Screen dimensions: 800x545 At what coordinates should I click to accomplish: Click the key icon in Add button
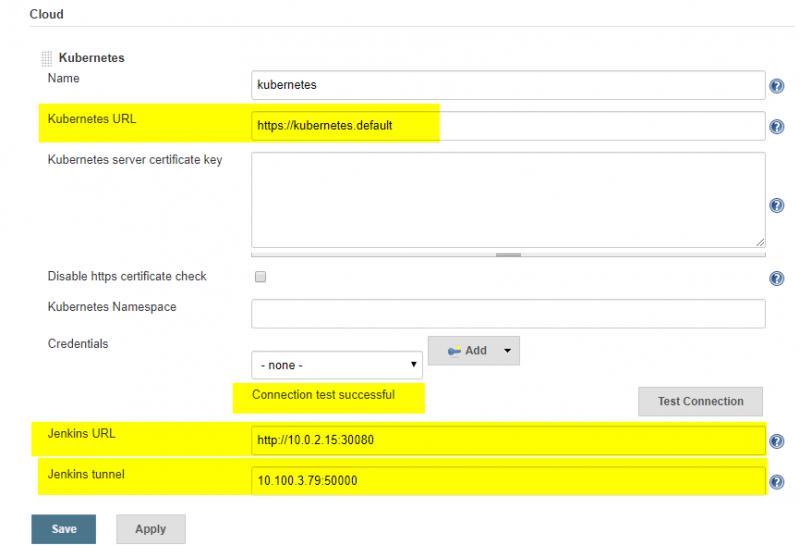point(454,351)
